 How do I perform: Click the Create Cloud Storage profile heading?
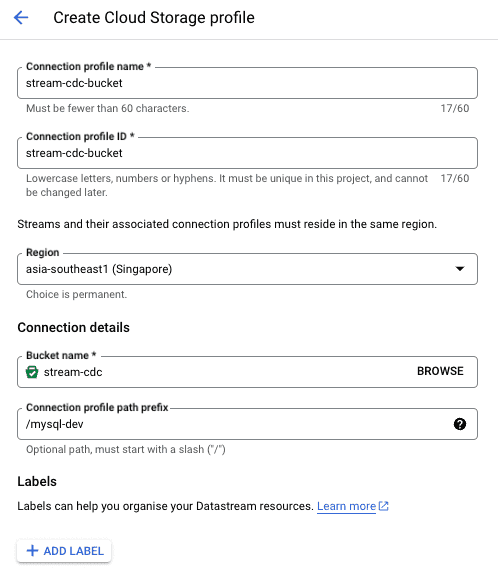[154, 17]
